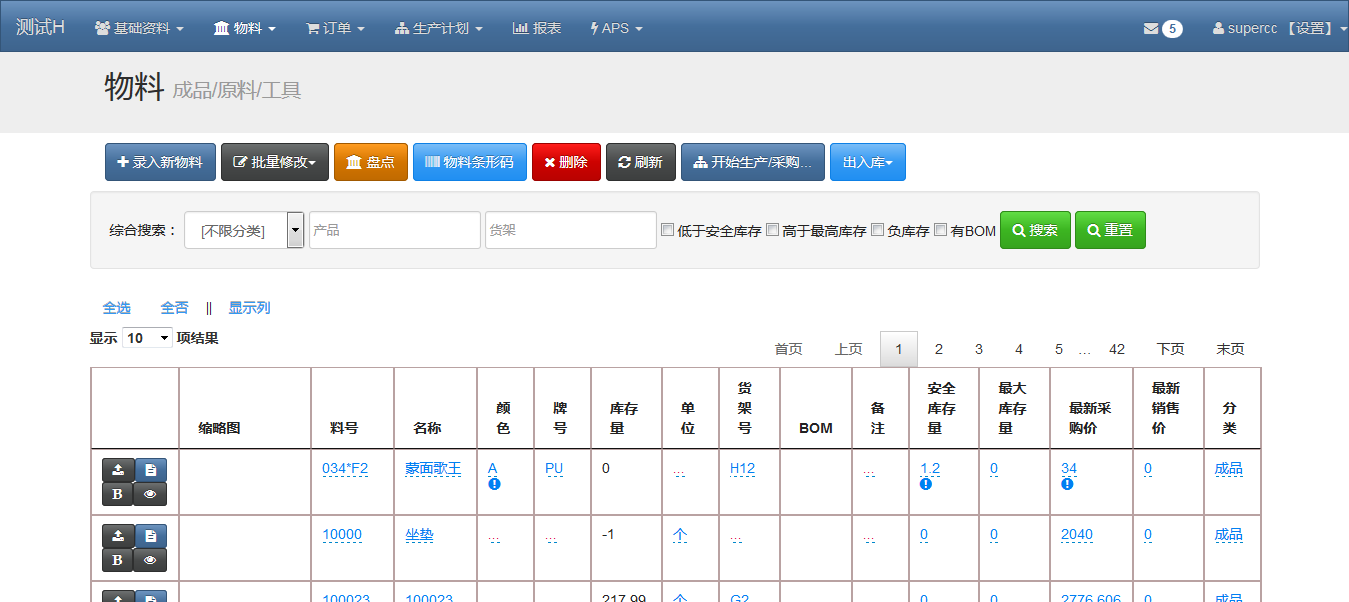Image resolution: width=1349 pixels, height=602 pixels.
Task: Open the [不限分类] category dropdown
Action: pos(244,230)
